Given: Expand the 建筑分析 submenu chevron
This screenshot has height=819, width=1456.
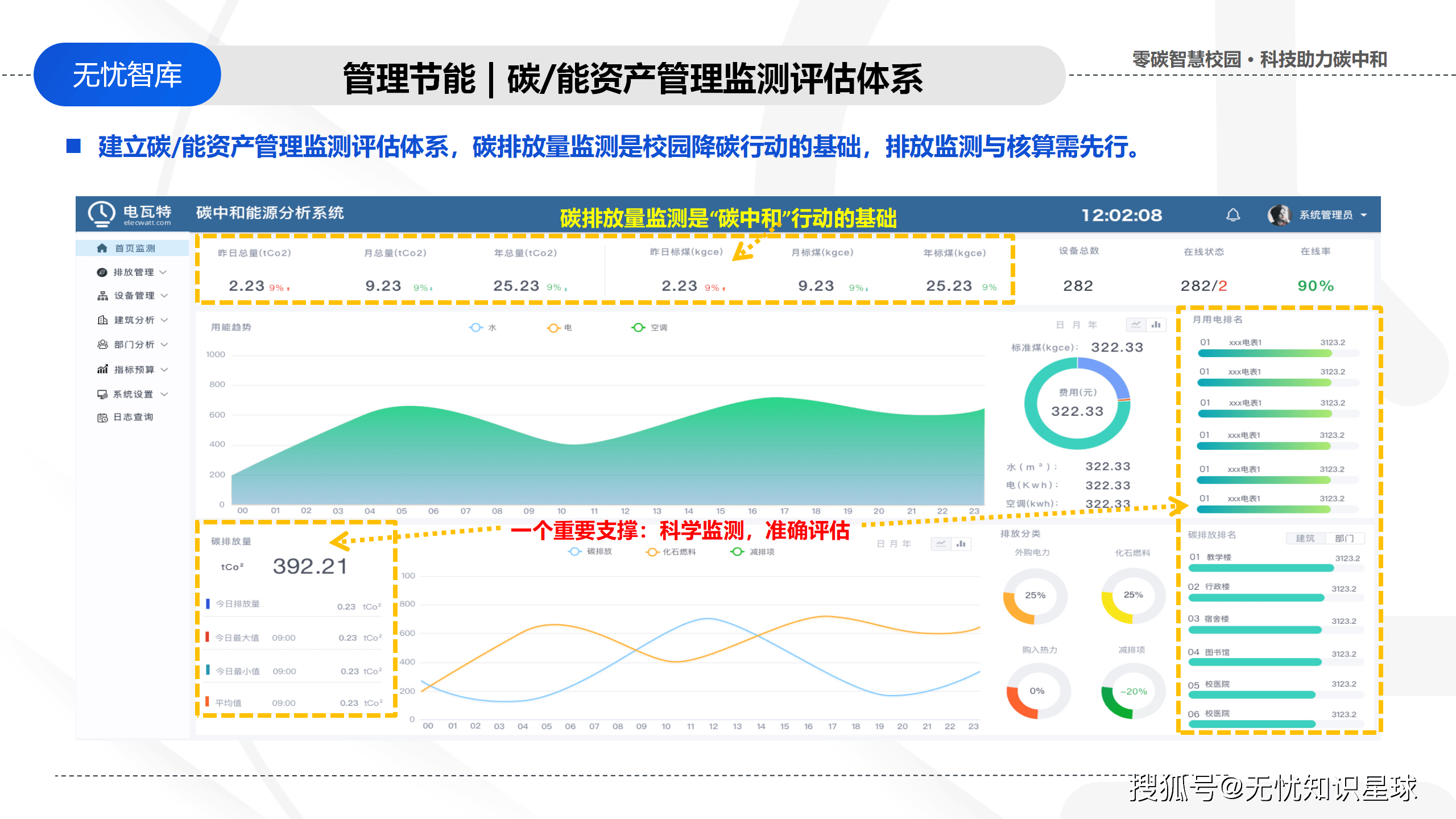Looking at the screenshot, I should pyautogui.click(x=165, y=320).
